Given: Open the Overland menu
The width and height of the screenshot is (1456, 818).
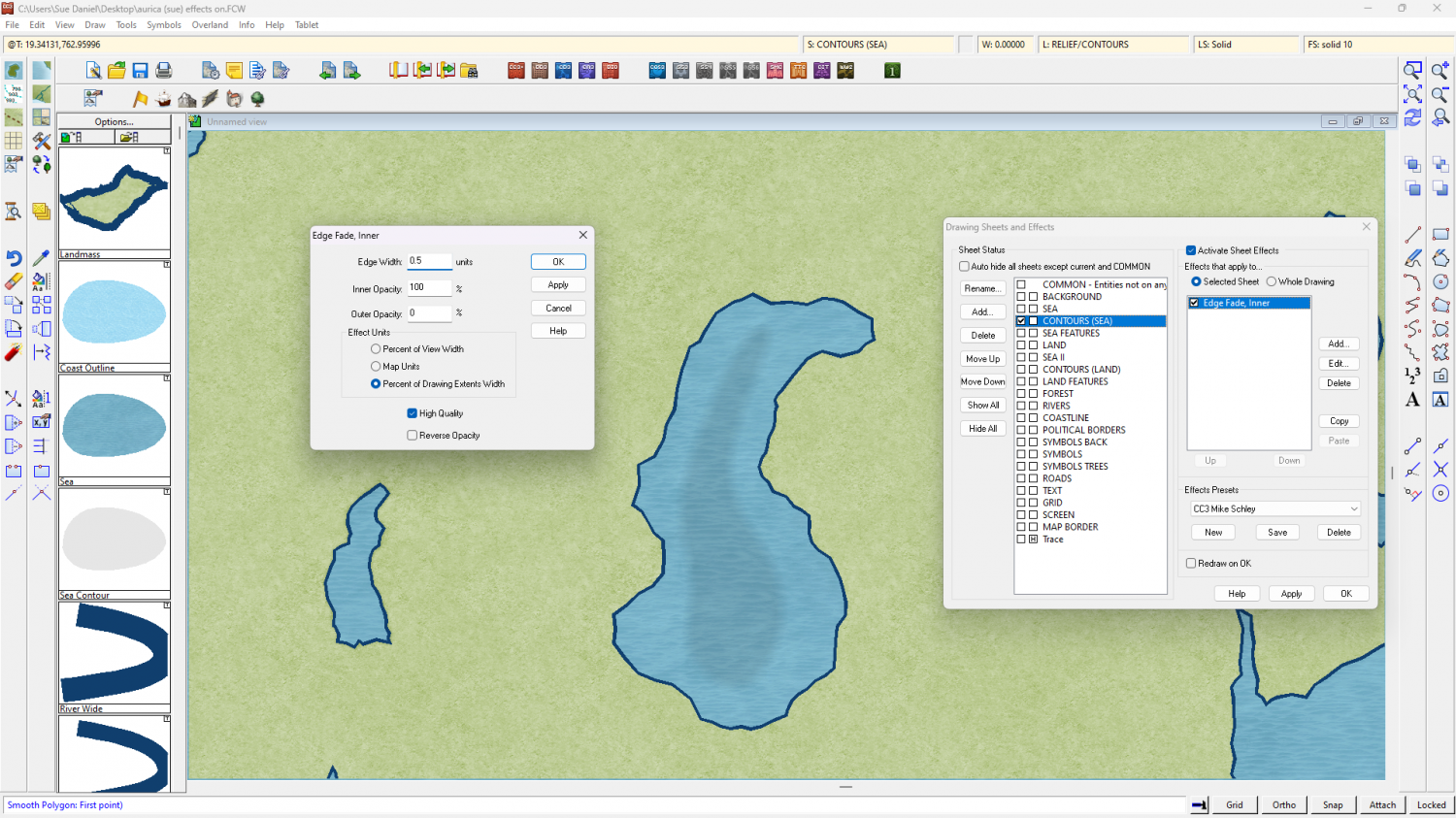Looking at the screenshot, I should pos(210,25).
